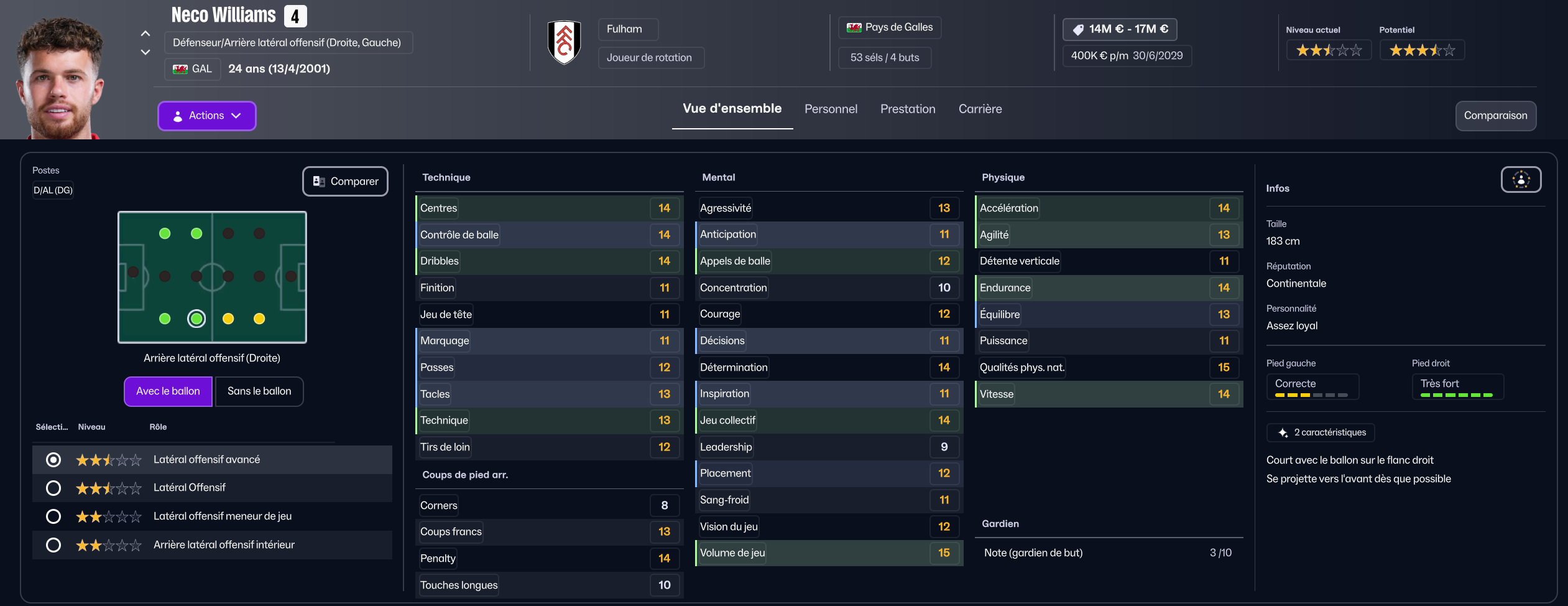Click the Comparaison button
The width and height of the screenshot is (1568, 606).
click(x=1495, y=116)
